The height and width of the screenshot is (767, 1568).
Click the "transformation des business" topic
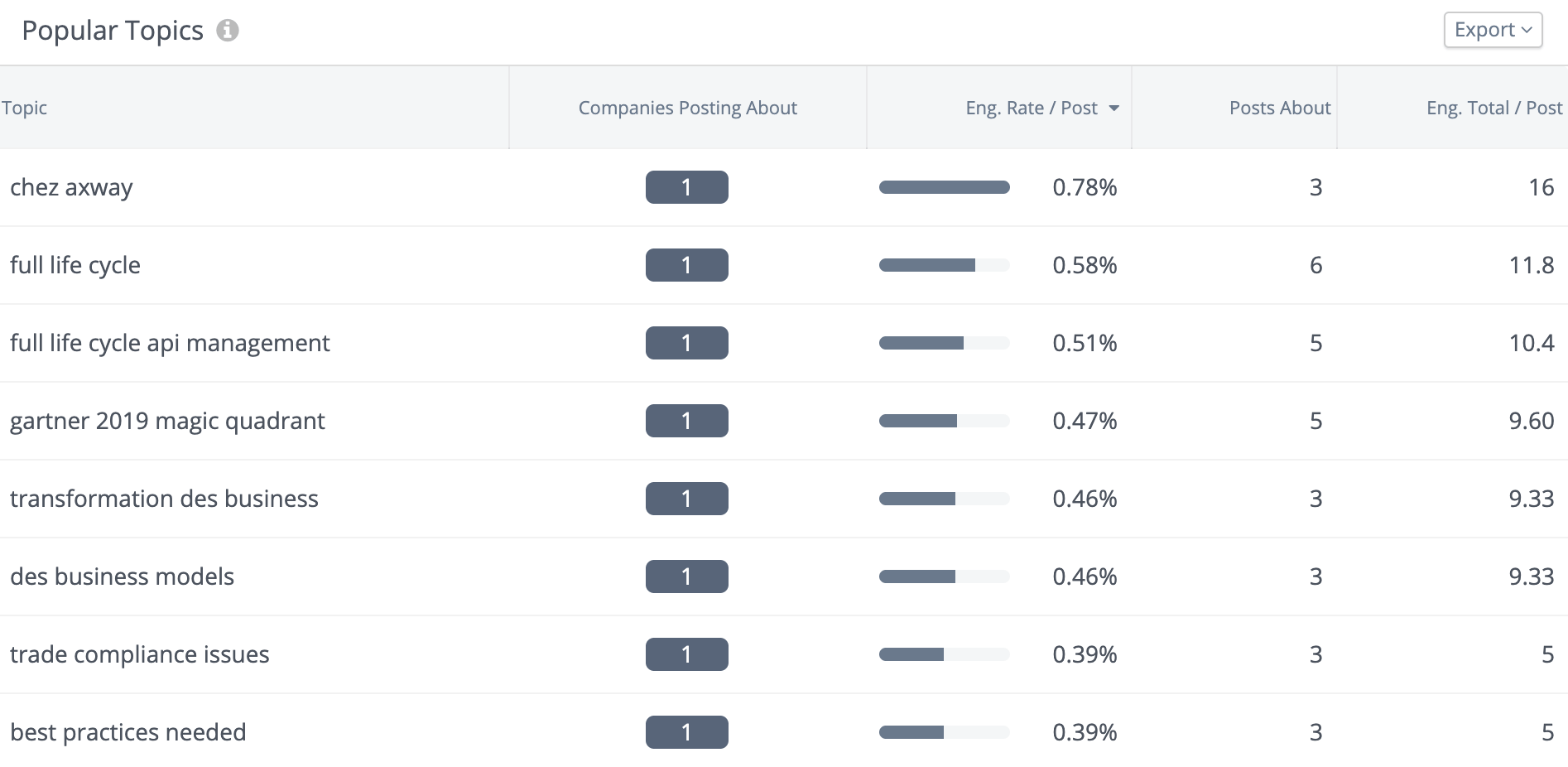[163, 498]
